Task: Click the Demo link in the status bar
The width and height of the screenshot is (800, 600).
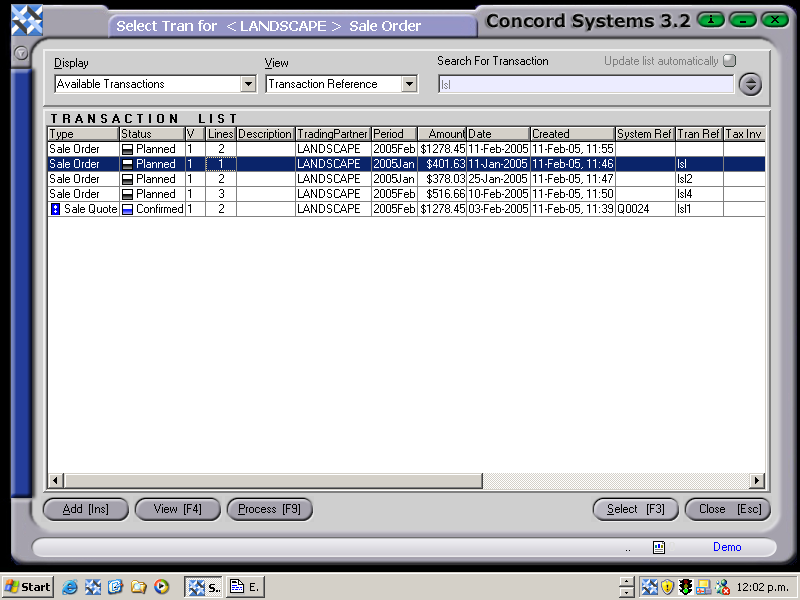Action: (x=727, y=547)
